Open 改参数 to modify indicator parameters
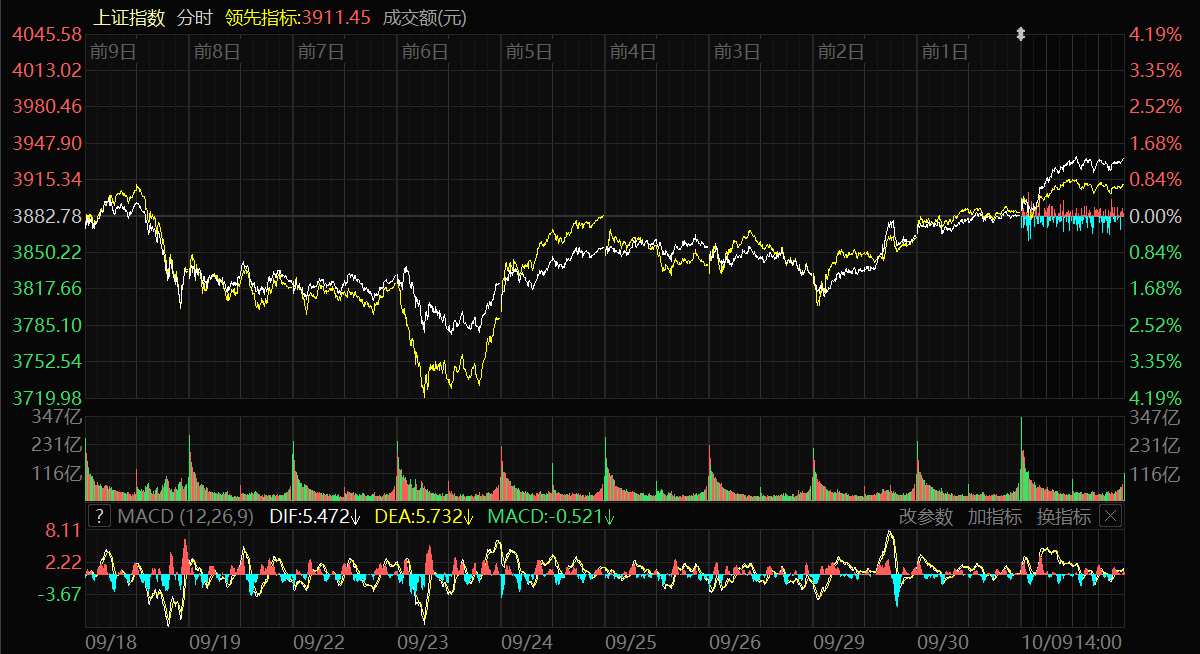This screenshot has height=654, width=1200. (927, 516)
